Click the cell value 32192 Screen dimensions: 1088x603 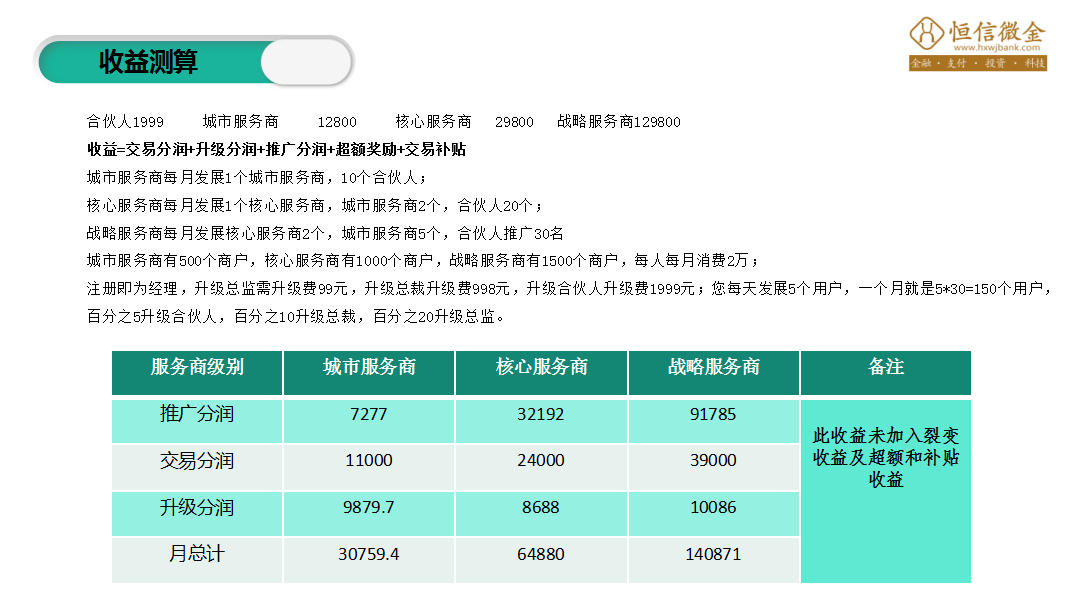pyautogui.click(x=541, y=415)
